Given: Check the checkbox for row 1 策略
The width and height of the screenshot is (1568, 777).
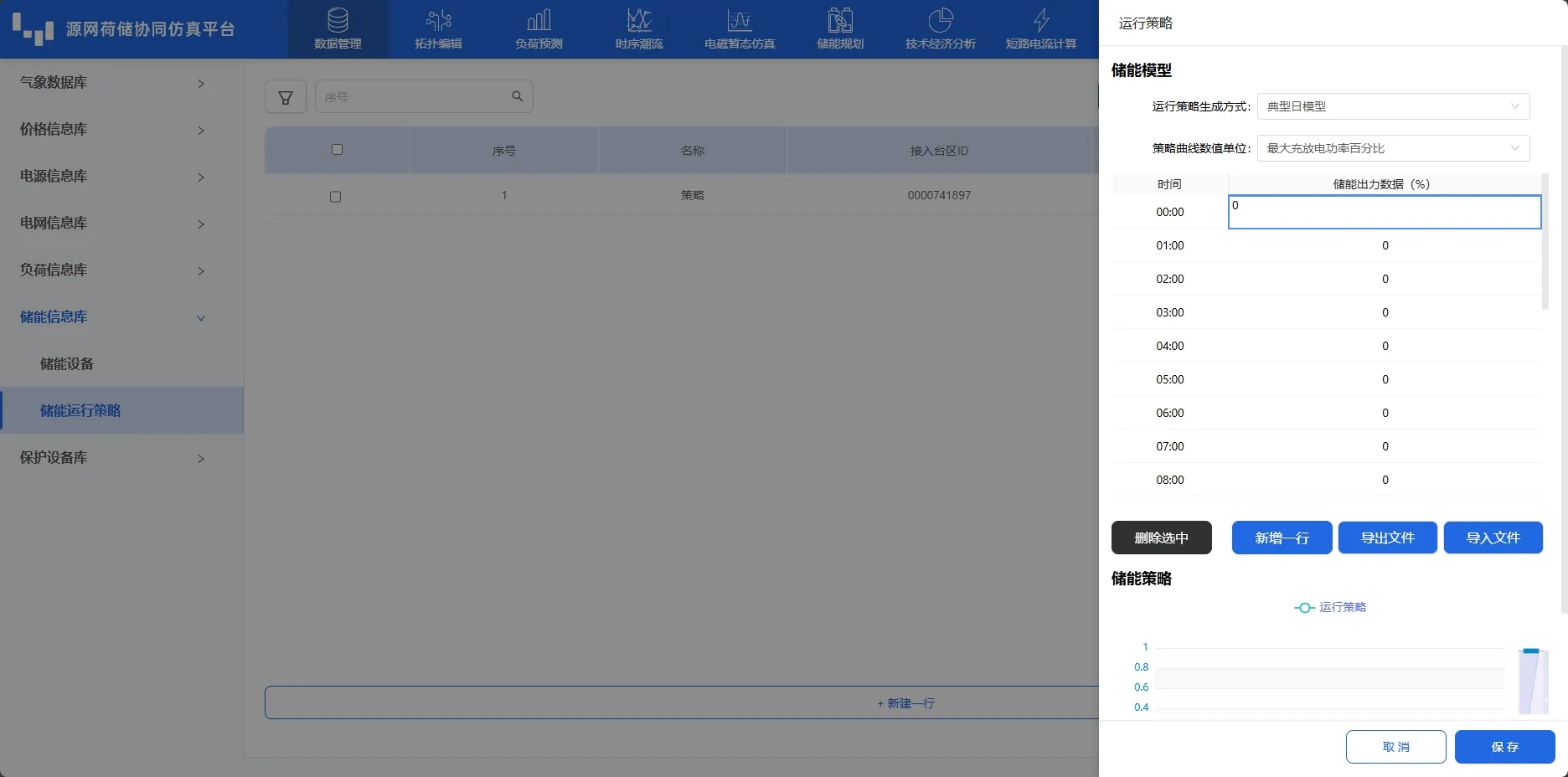Looking at the screenshot, I should click(336, 197).
